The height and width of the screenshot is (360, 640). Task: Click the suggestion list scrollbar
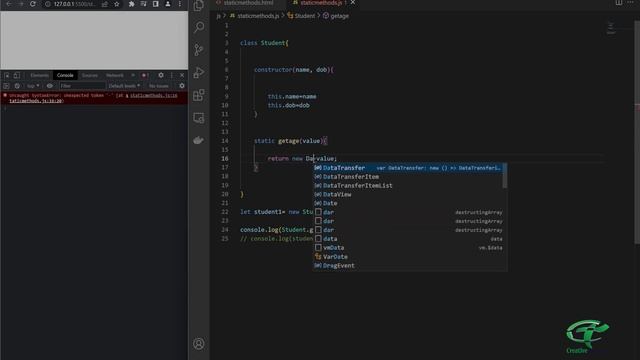(505, 176)
